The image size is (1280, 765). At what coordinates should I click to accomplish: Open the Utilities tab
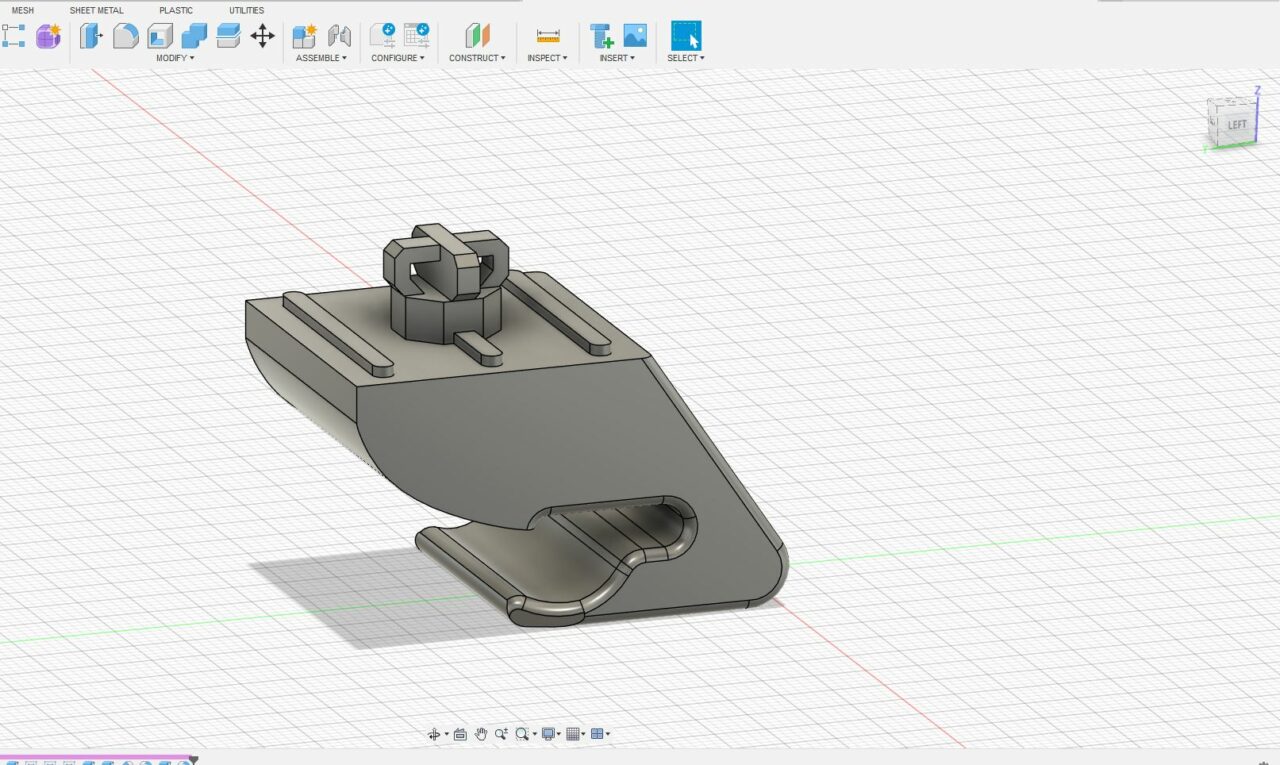coord(247,10)
